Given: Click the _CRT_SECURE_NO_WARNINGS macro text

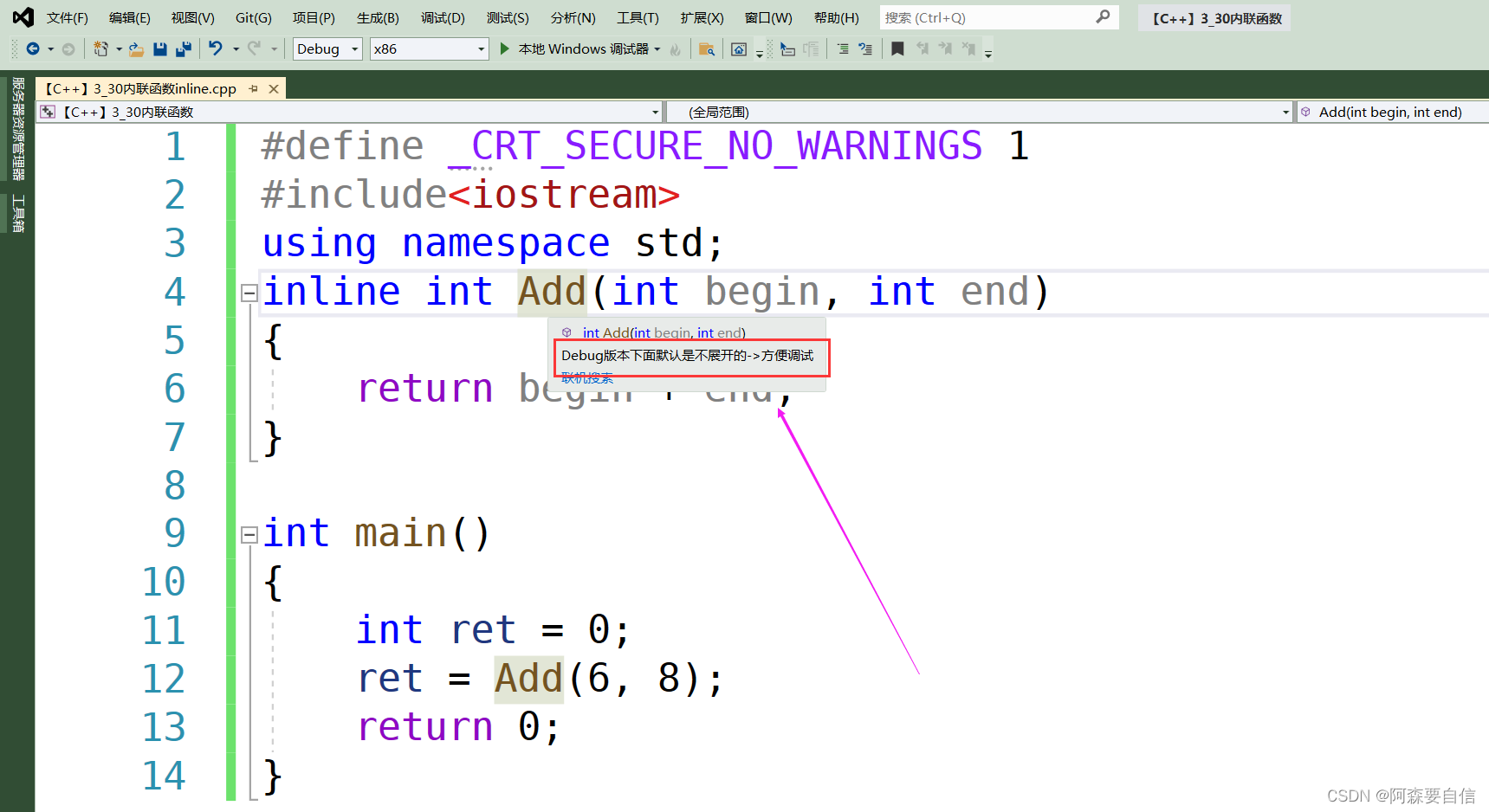Looking at the screenshot, I should pos(715,146).
